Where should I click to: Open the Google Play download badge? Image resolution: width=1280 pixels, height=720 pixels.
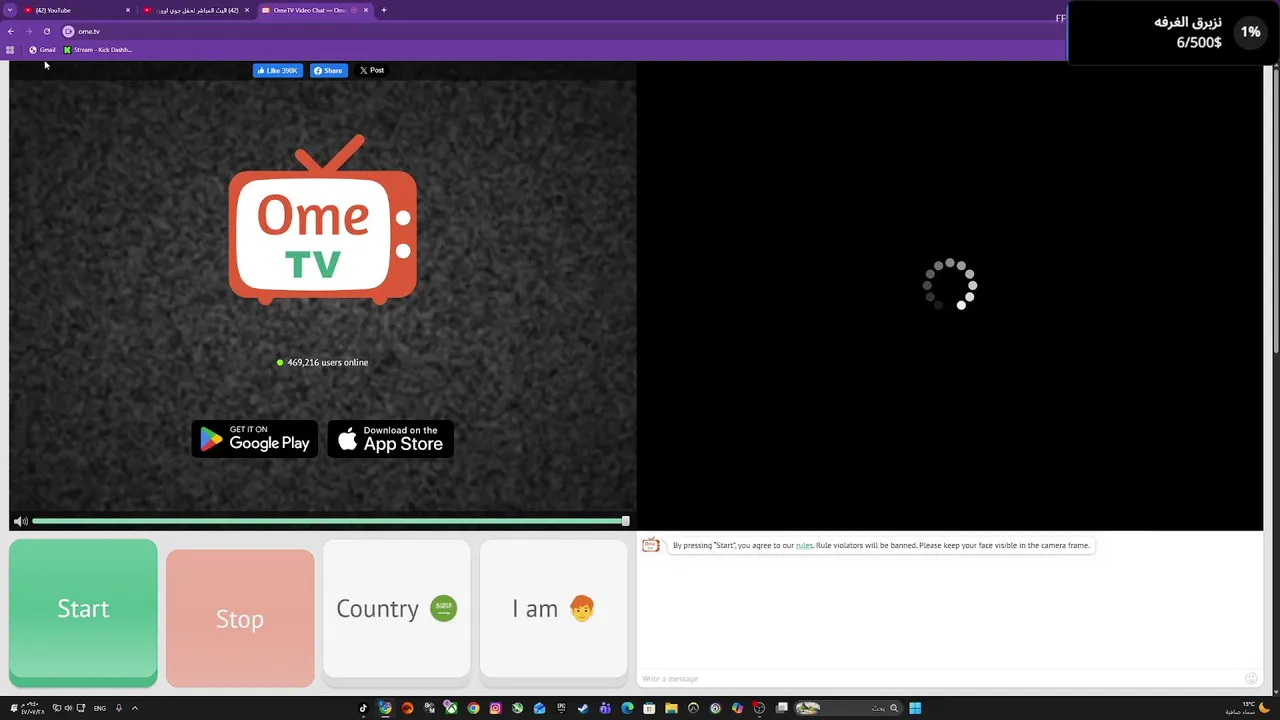[x=254, y=439]
